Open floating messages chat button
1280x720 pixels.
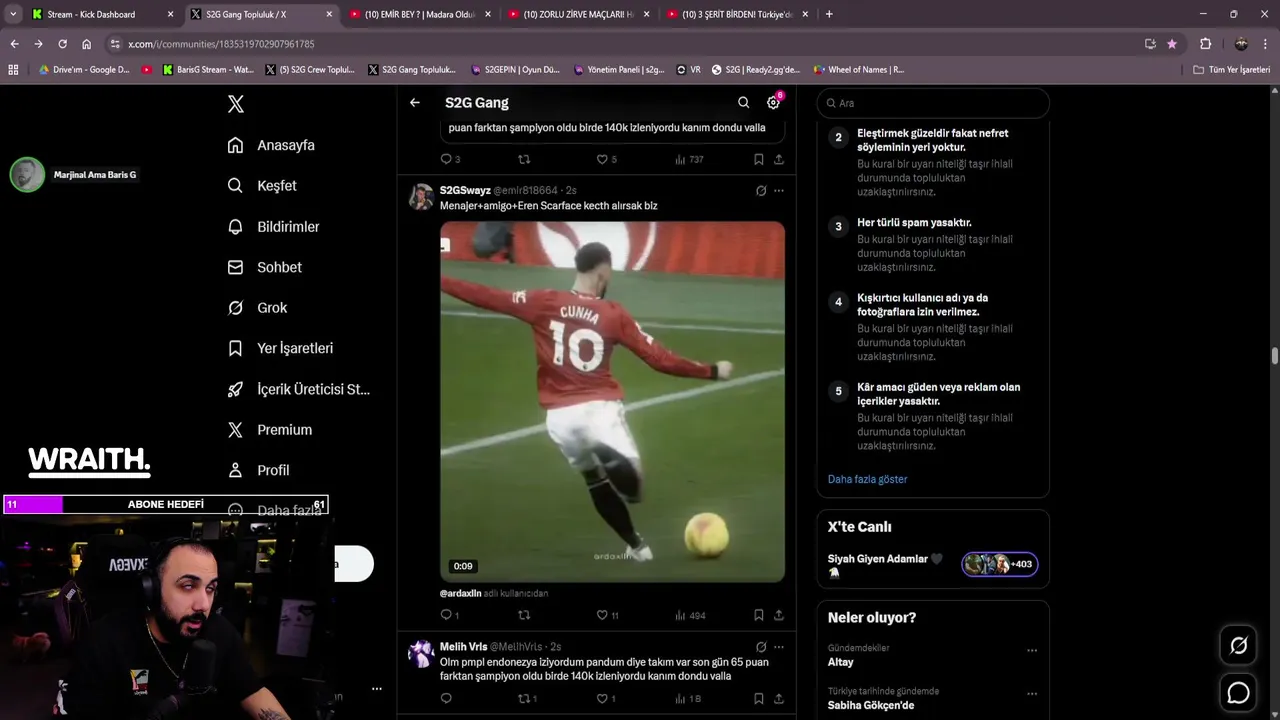[x=1238, y=692]
